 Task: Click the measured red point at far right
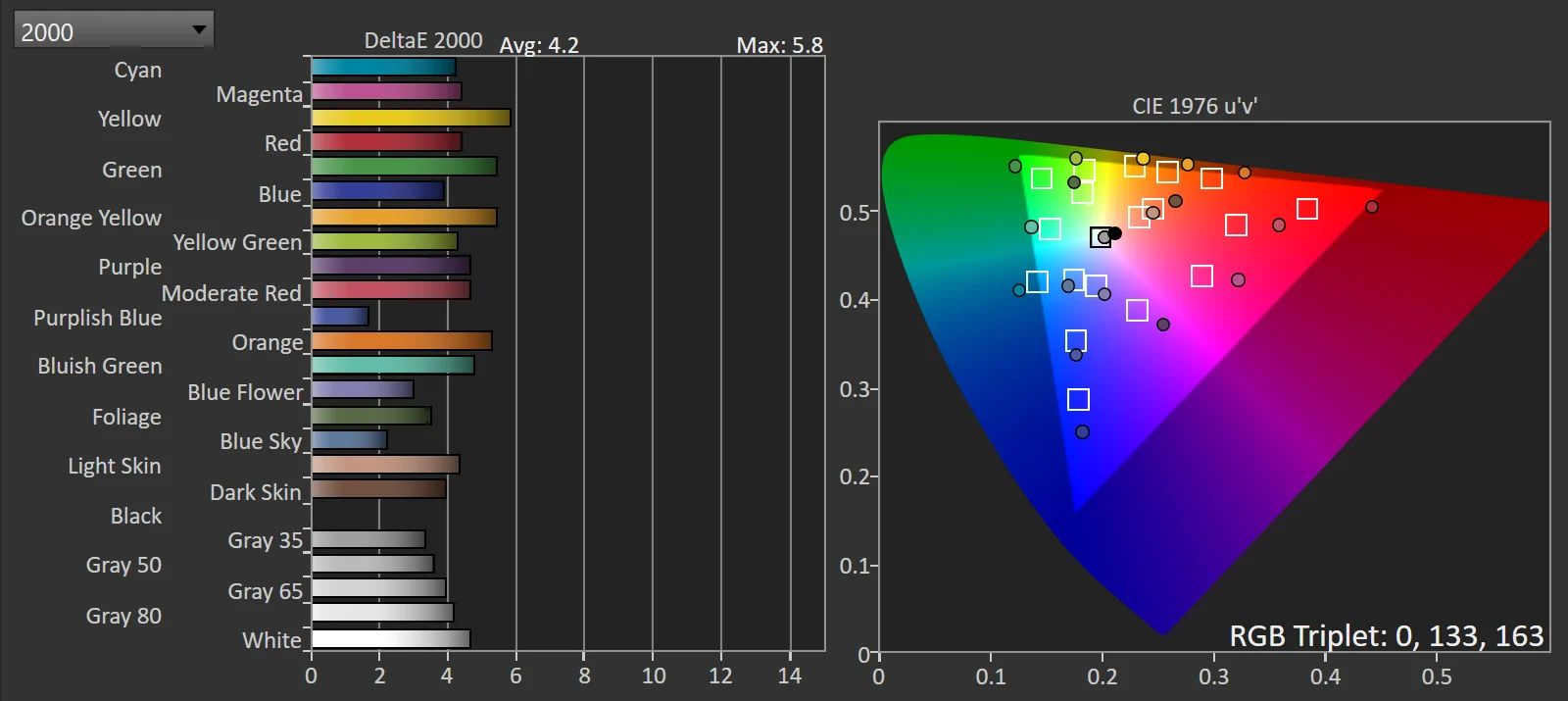(1372, 207)
